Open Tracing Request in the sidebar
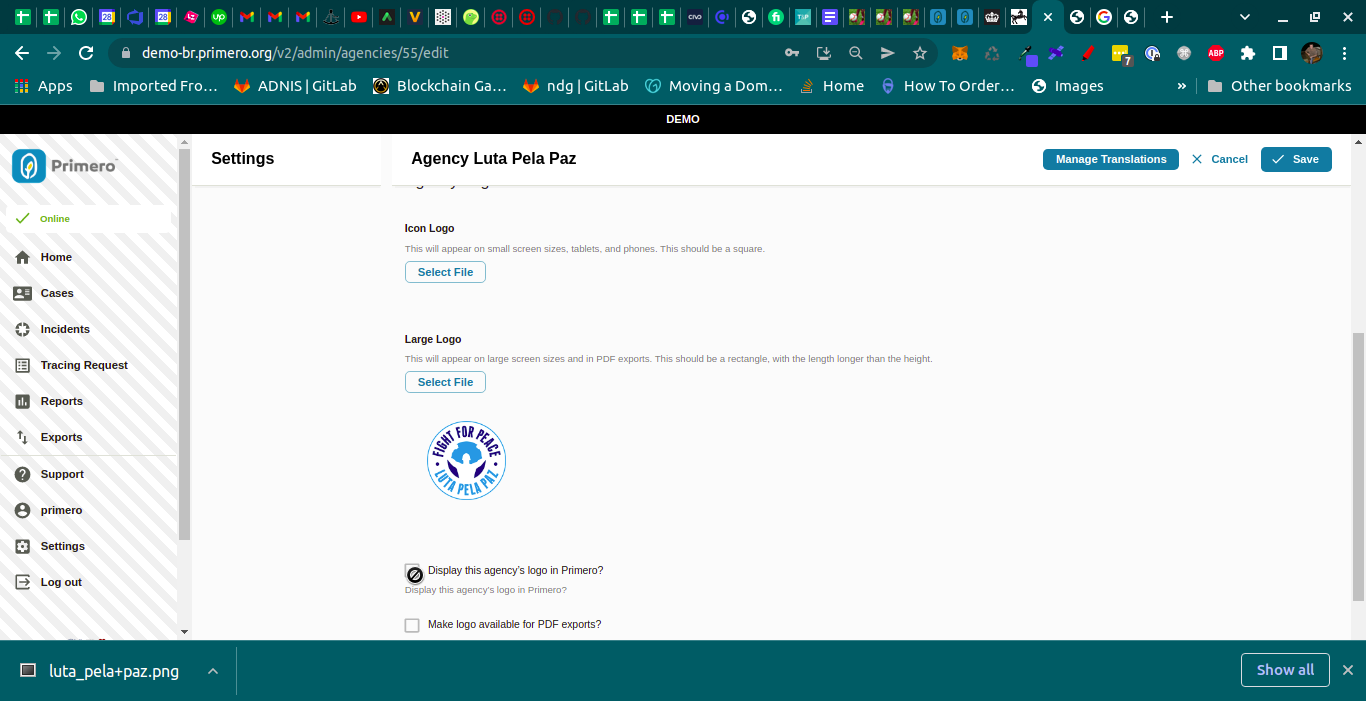 pos(84,365)
